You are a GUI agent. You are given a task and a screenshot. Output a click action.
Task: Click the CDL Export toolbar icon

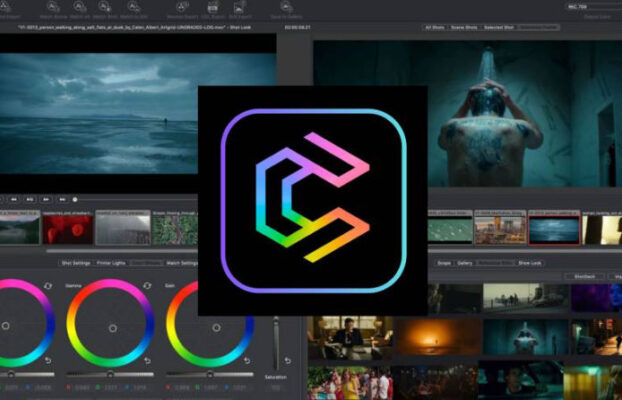[x=213, y=6]
